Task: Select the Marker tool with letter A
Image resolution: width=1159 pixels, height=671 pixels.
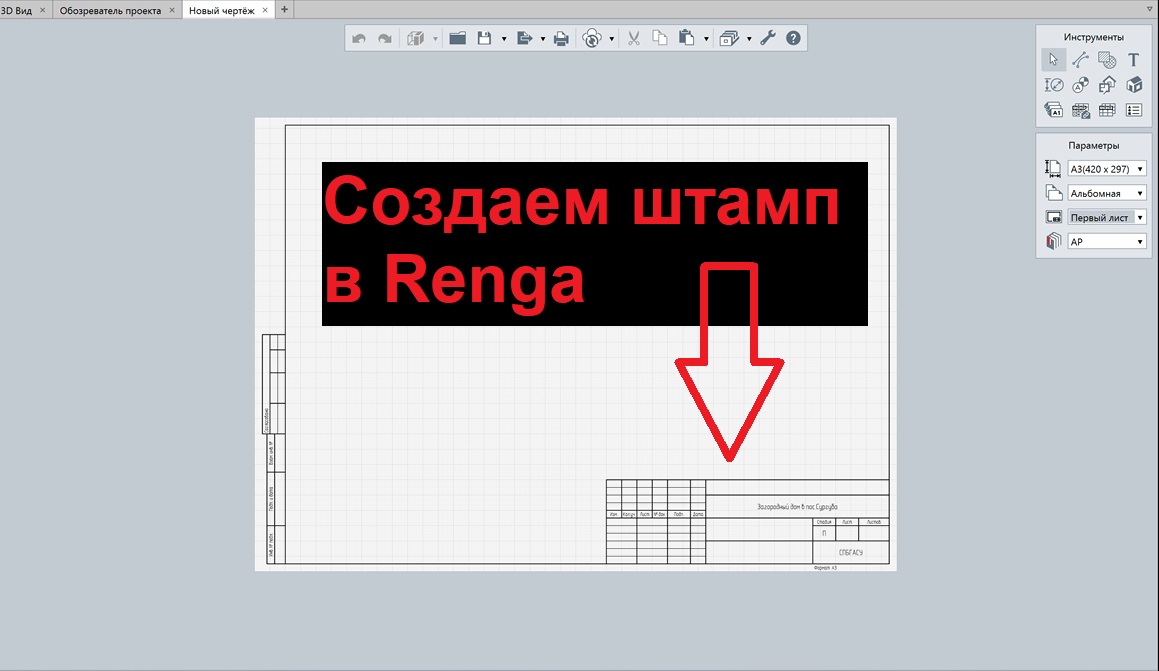Action: pos(1080,85)
